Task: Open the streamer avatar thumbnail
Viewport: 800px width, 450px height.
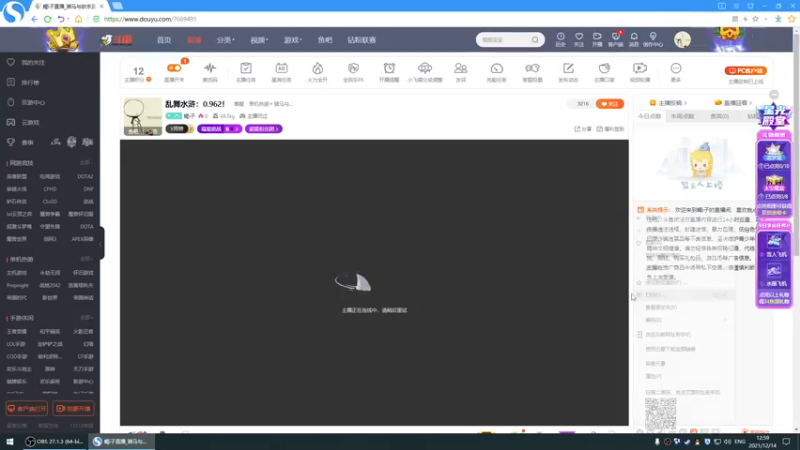Action: pos(142,117)
